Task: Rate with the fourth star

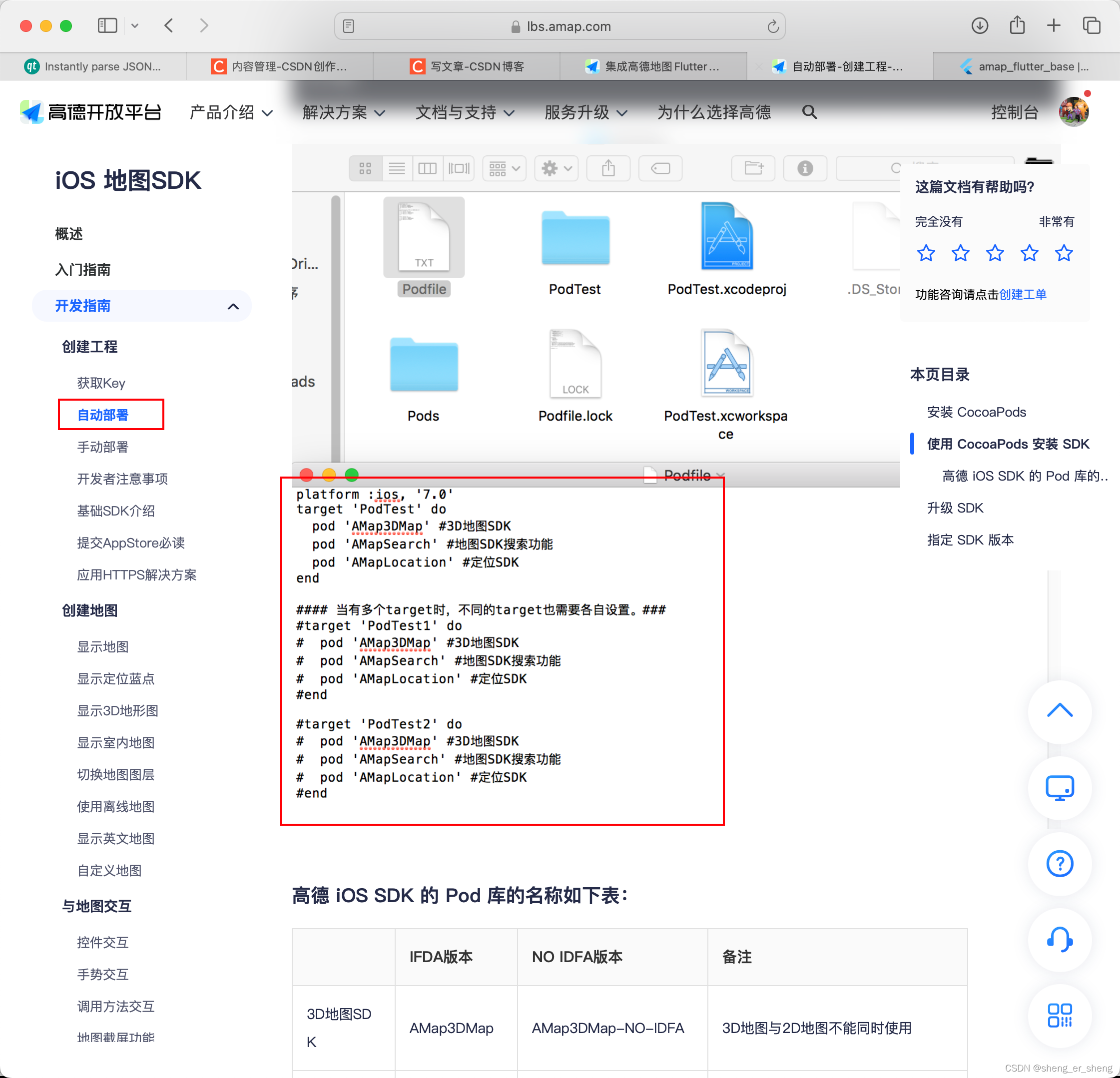Action: pyautogui.click(x=1029, y=252)
